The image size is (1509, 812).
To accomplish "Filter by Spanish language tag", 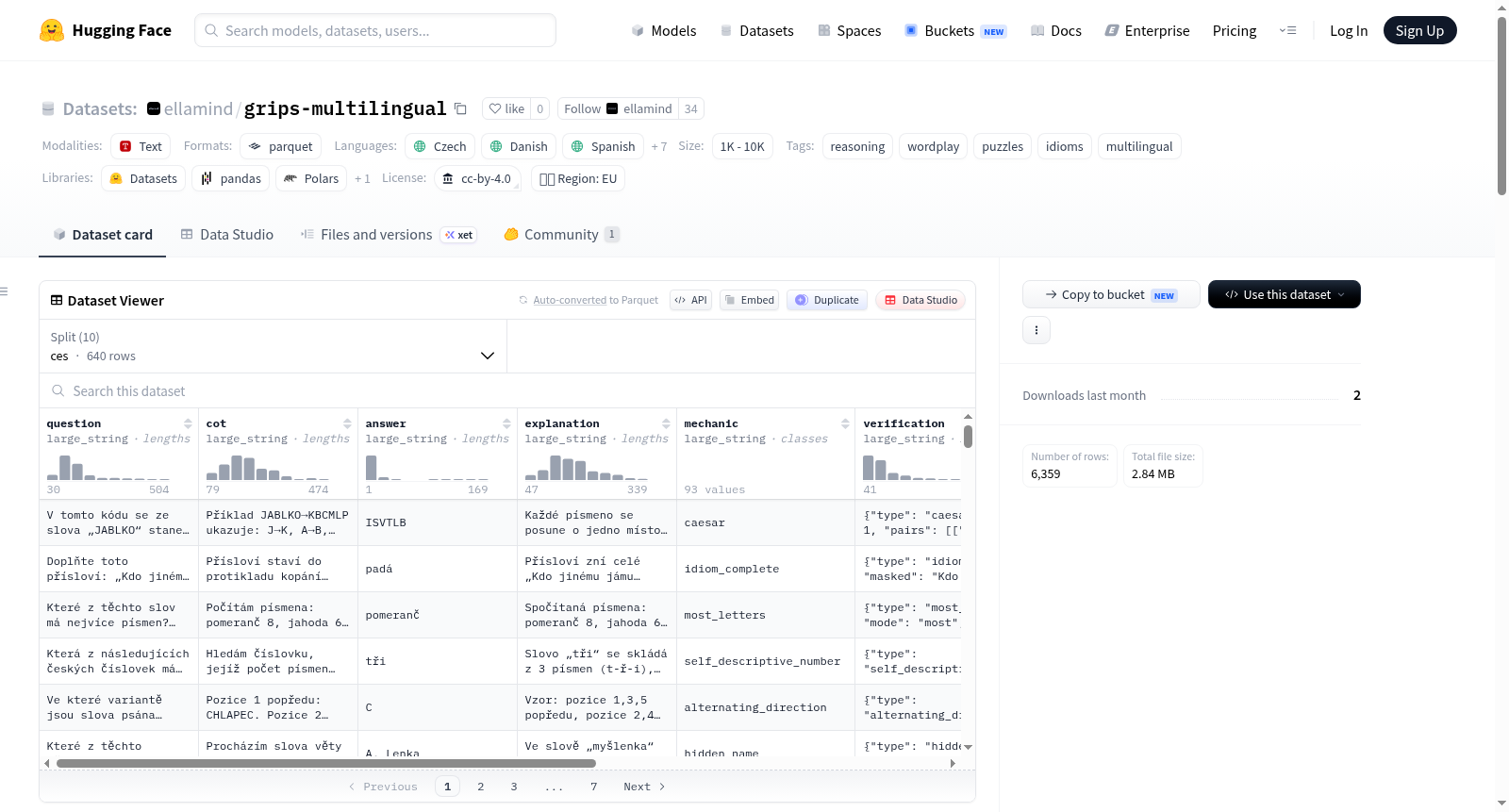I will [x=603, y=146].
